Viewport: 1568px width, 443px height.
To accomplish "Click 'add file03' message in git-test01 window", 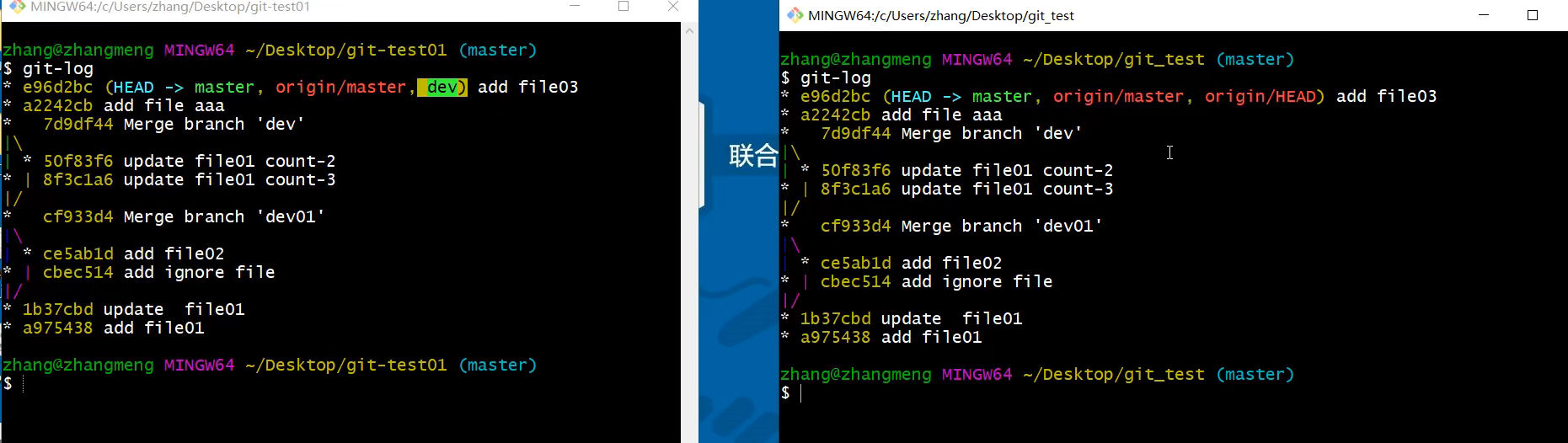I will (x=528, y=87).
